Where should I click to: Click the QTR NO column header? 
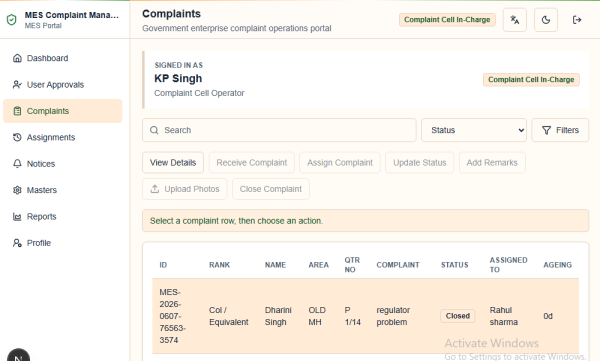(x=352, y=265)
